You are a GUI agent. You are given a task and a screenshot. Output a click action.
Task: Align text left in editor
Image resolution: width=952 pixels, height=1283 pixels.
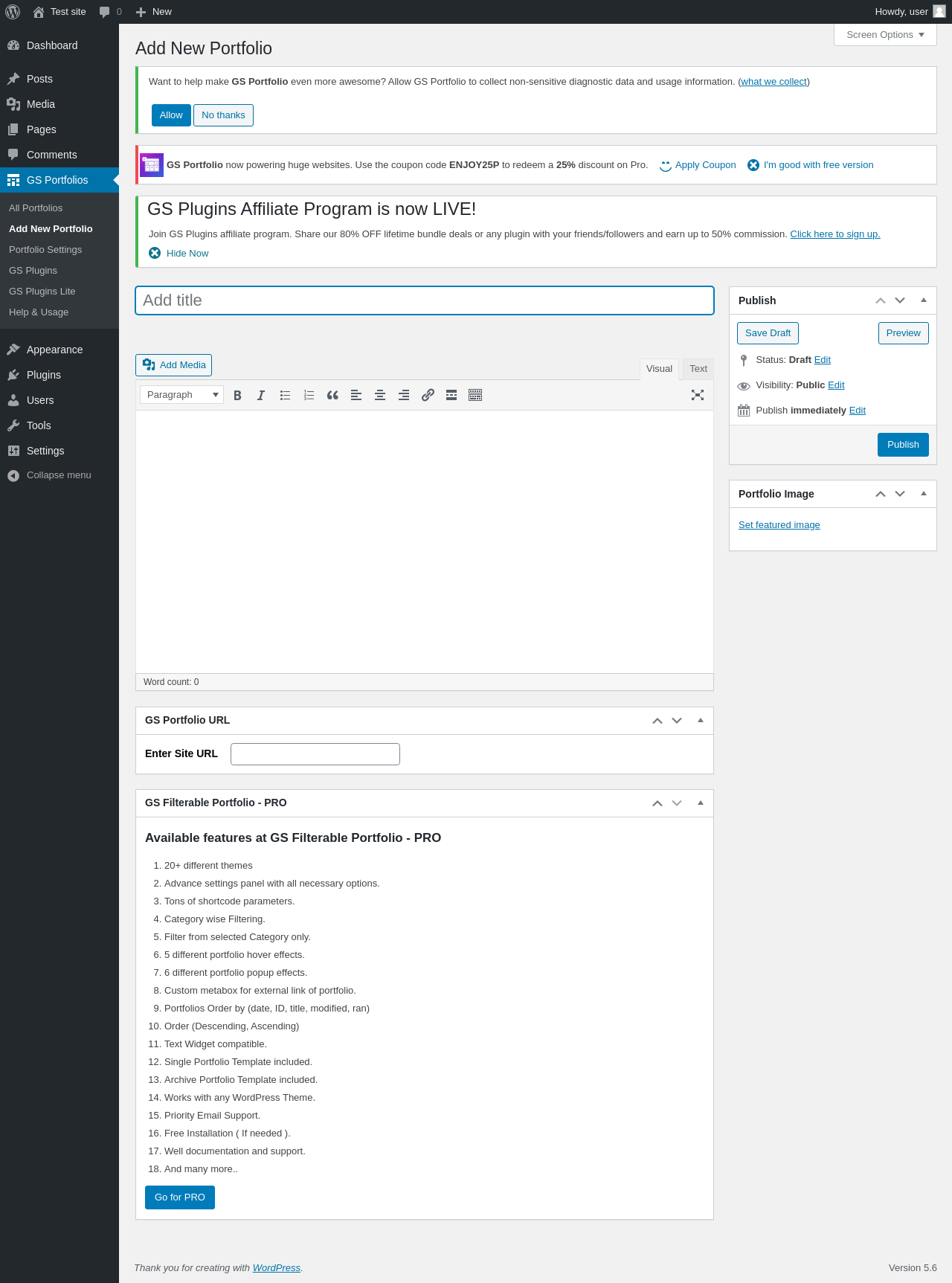[356, 396]
